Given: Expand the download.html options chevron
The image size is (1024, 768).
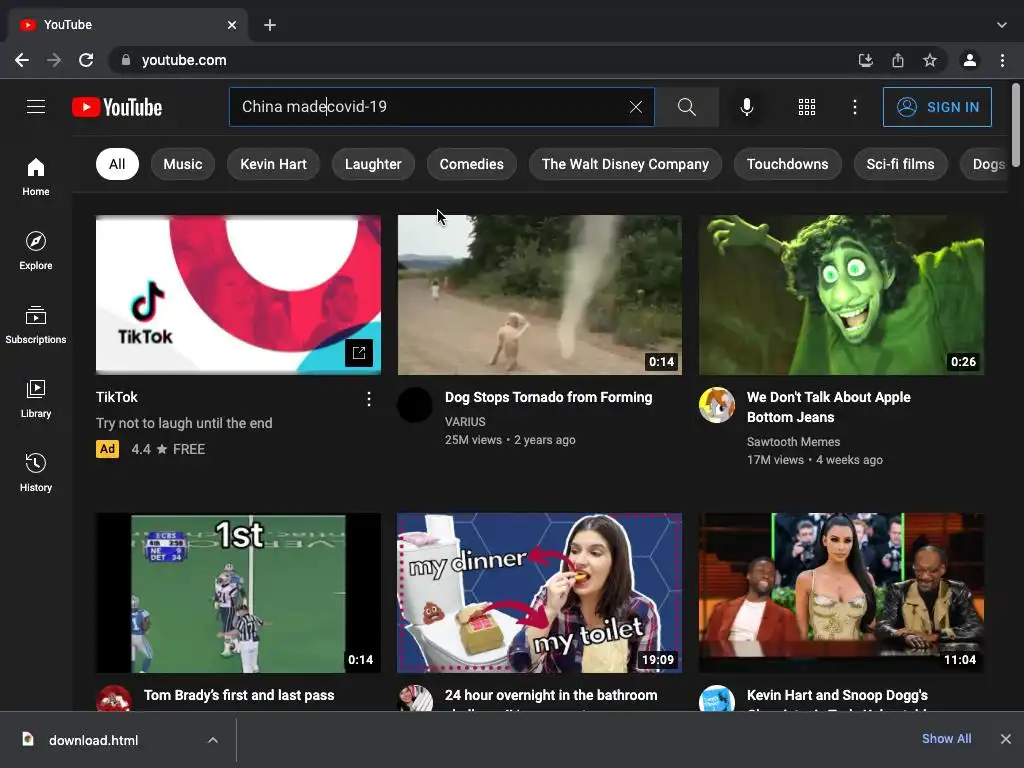Looking at the screenshot, I should (213, 740).
